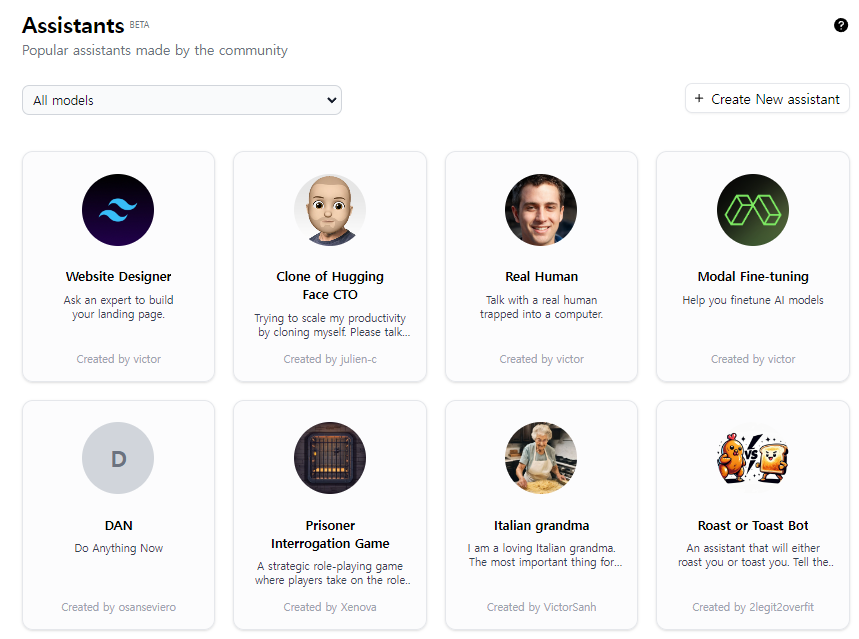Screen dimensions: 859x639
Task: Expand the All models dropdown
Action: click(182, 100)
